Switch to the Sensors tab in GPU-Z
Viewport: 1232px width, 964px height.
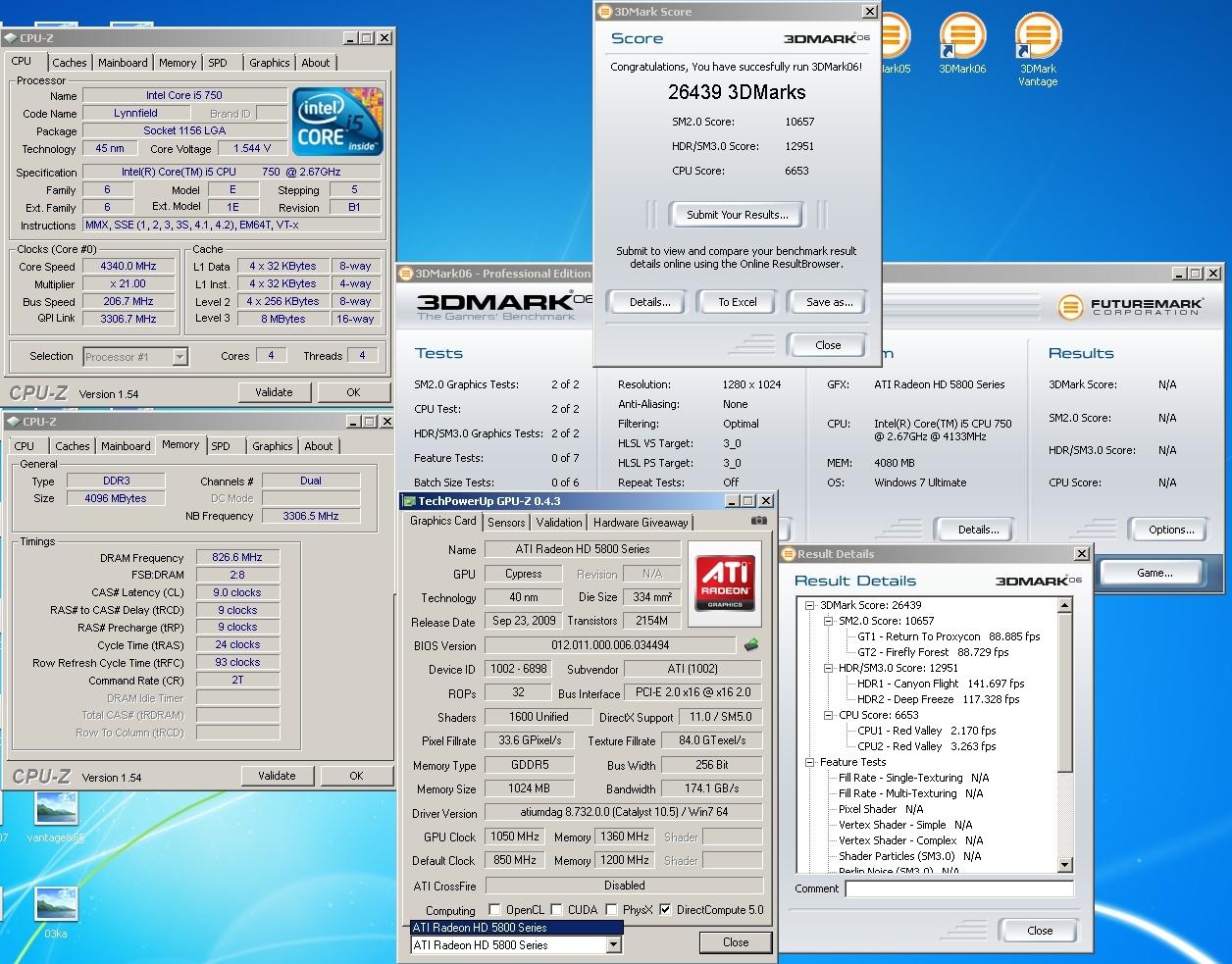[506, 523]
